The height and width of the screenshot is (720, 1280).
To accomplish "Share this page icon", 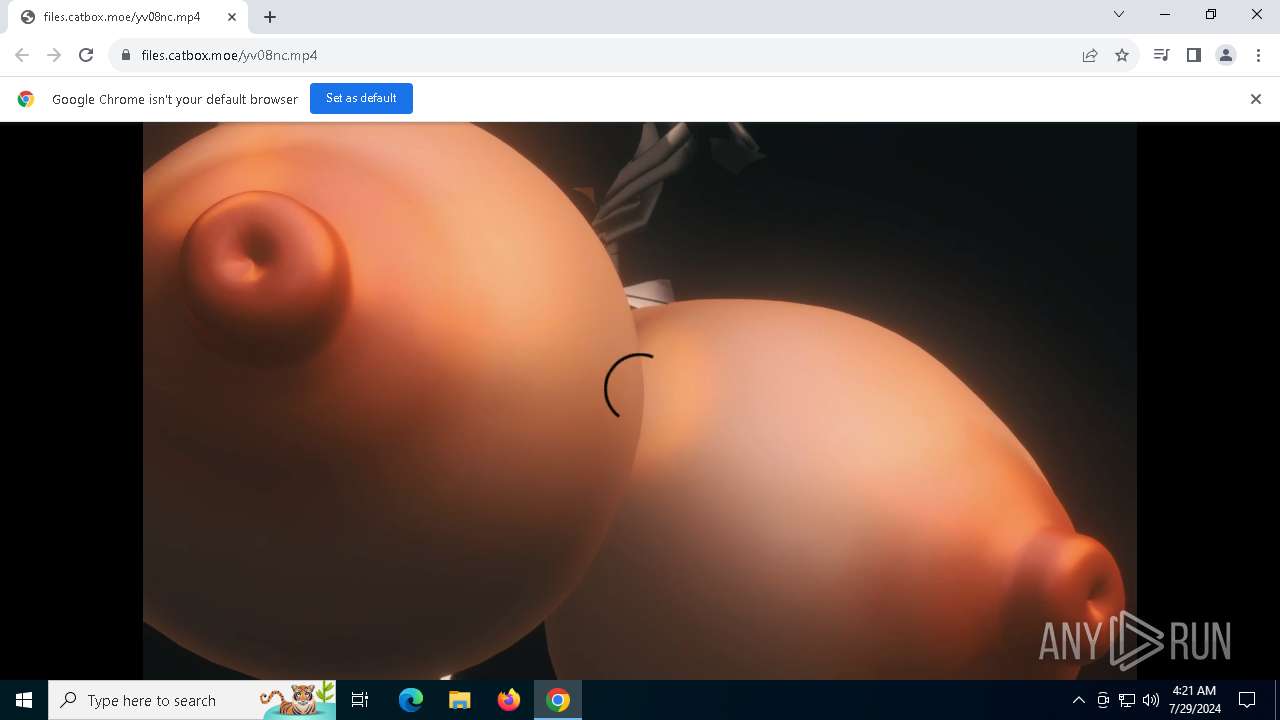I will click(x=1090, y=55).
